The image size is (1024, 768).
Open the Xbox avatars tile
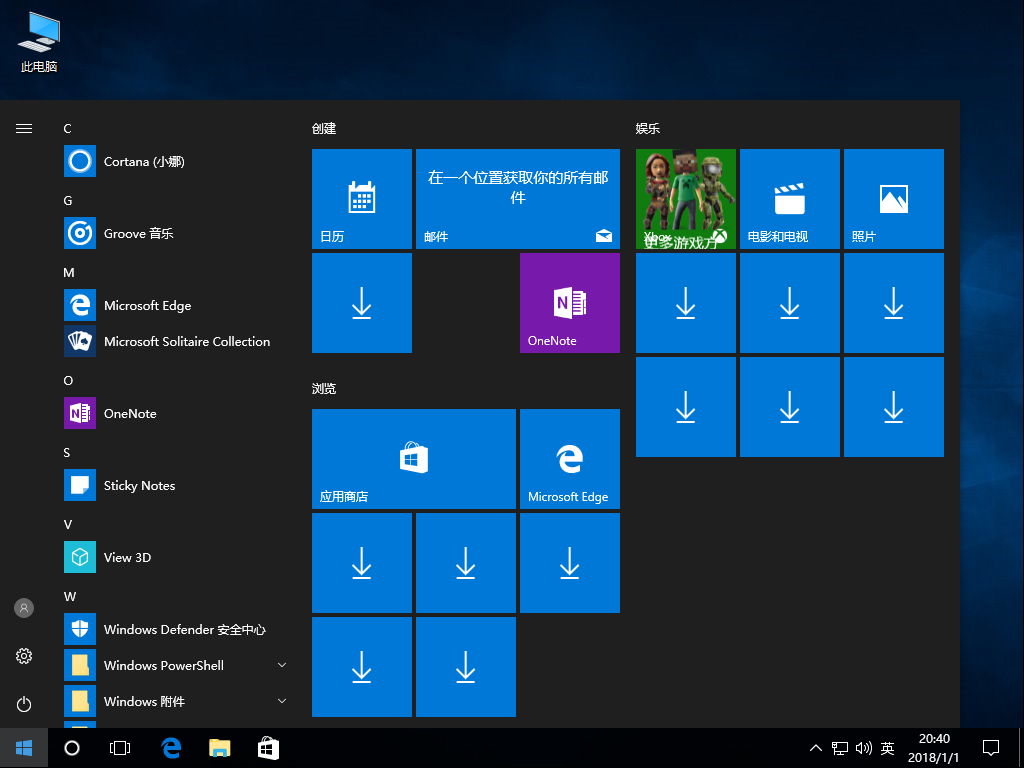point(686,199)
